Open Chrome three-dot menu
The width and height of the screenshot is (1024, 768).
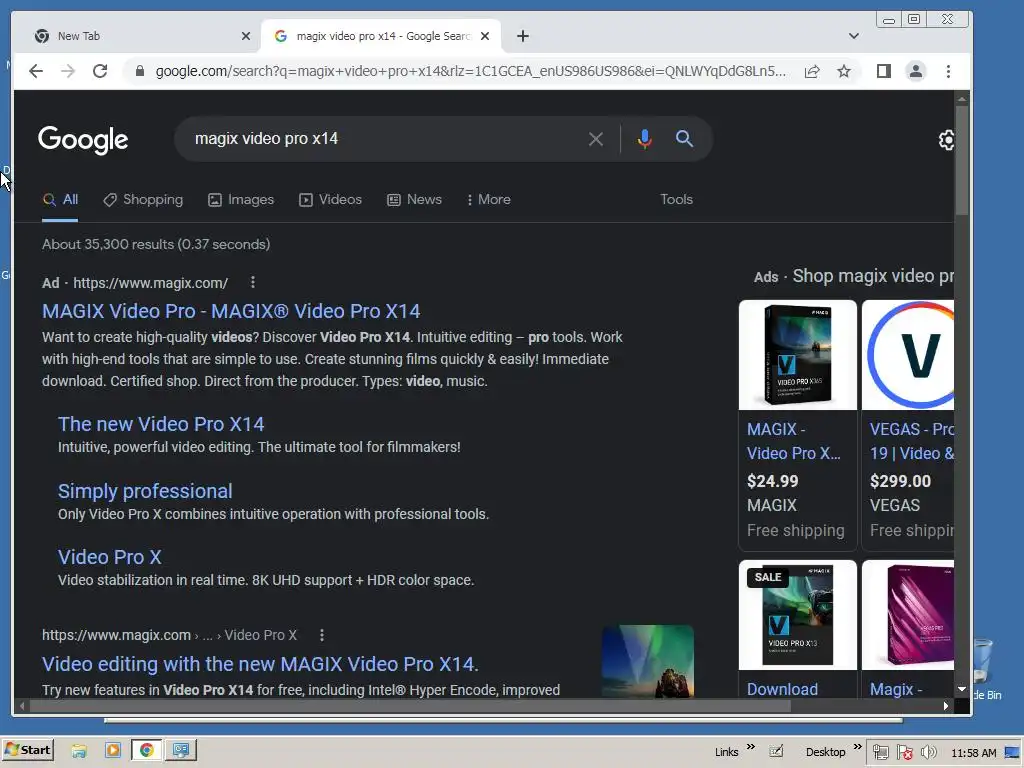click(948, 71)
